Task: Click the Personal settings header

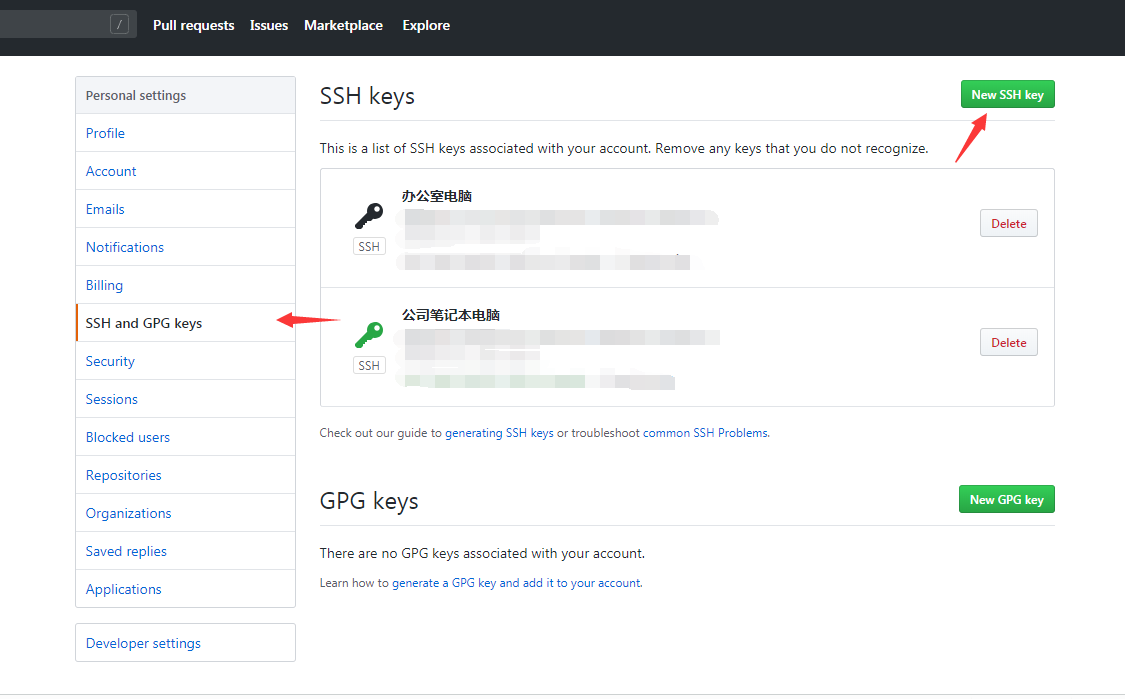Action: pos(185,95)
